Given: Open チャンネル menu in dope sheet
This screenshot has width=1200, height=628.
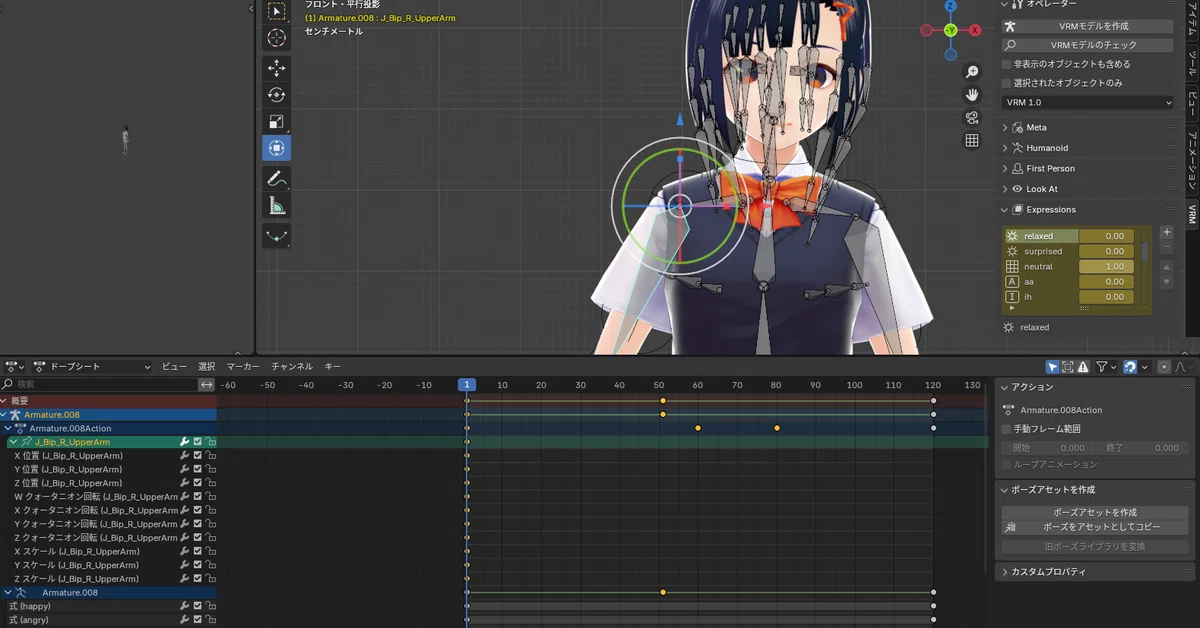Looking at the screenshot, I should click(x=292, y=367).
